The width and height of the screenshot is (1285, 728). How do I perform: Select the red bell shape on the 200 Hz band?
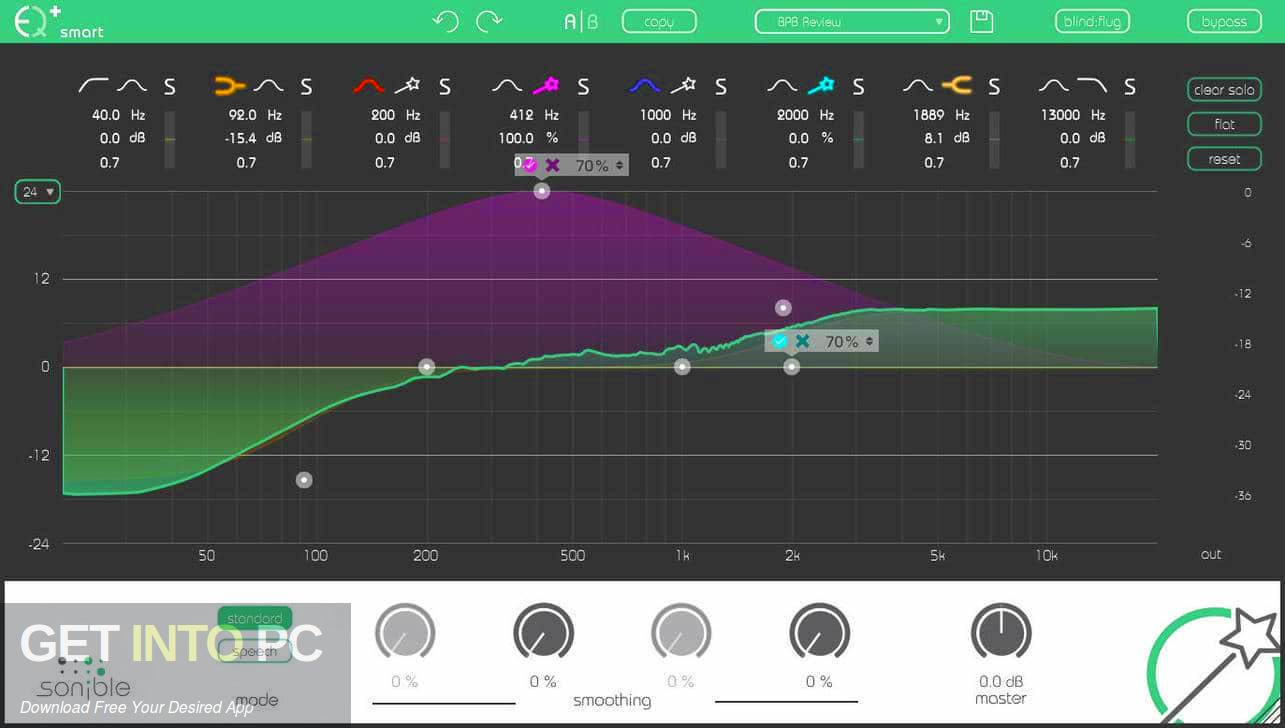click(x=369, y=87)
